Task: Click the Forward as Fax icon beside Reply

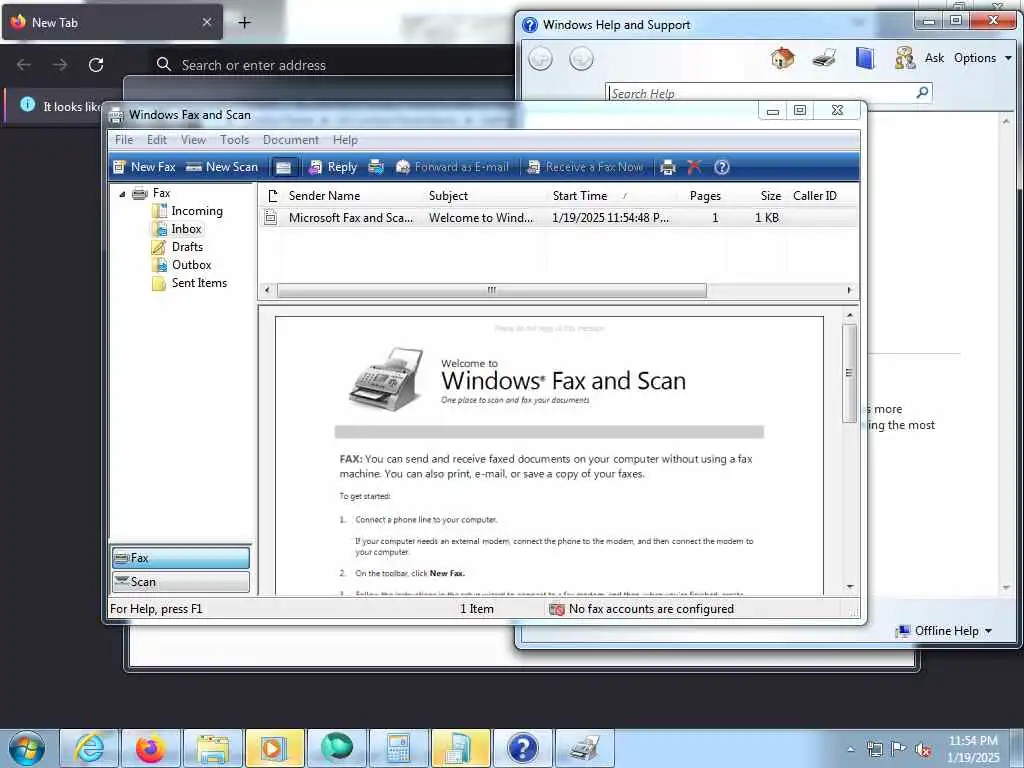Action: point(376,167)
